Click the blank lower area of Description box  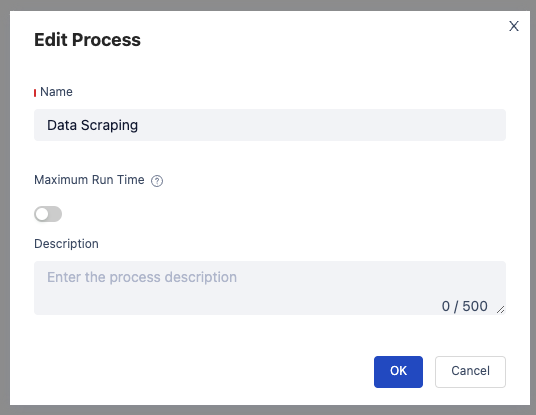click(239, 303)
